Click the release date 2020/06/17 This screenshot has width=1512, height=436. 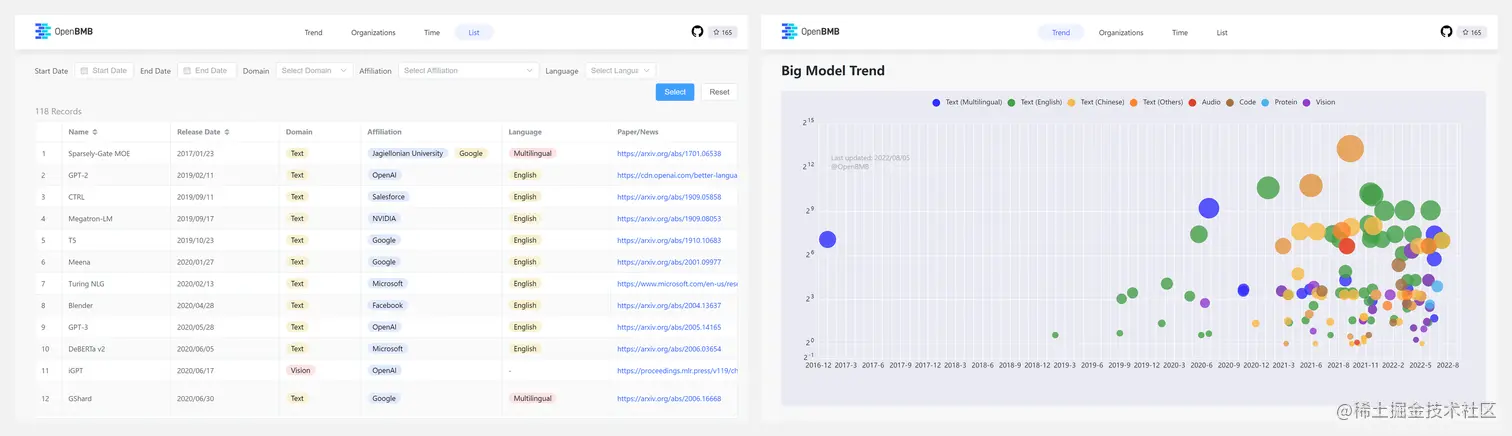pos(196,370)
